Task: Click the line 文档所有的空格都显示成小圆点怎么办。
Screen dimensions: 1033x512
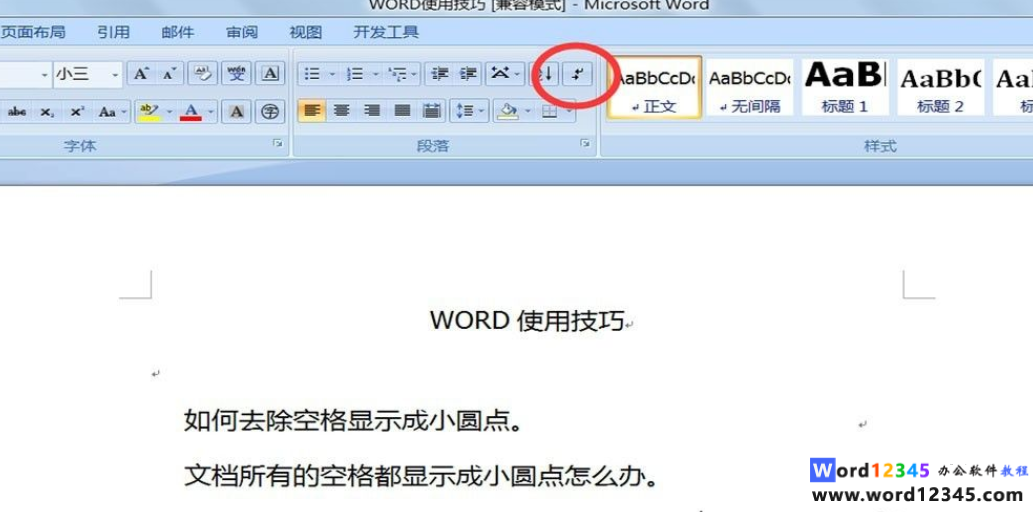Action: coord(421,475)
